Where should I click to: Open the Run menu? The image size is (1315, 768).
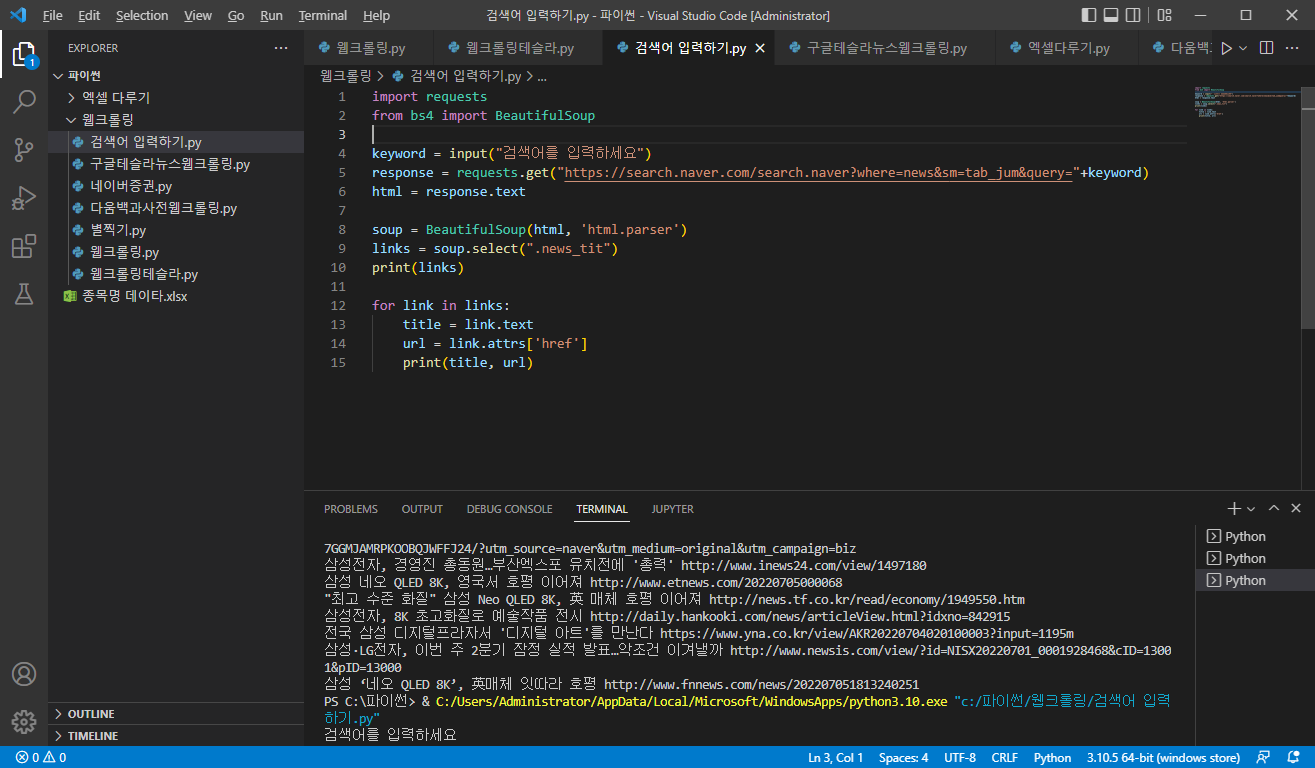point(271,15)
